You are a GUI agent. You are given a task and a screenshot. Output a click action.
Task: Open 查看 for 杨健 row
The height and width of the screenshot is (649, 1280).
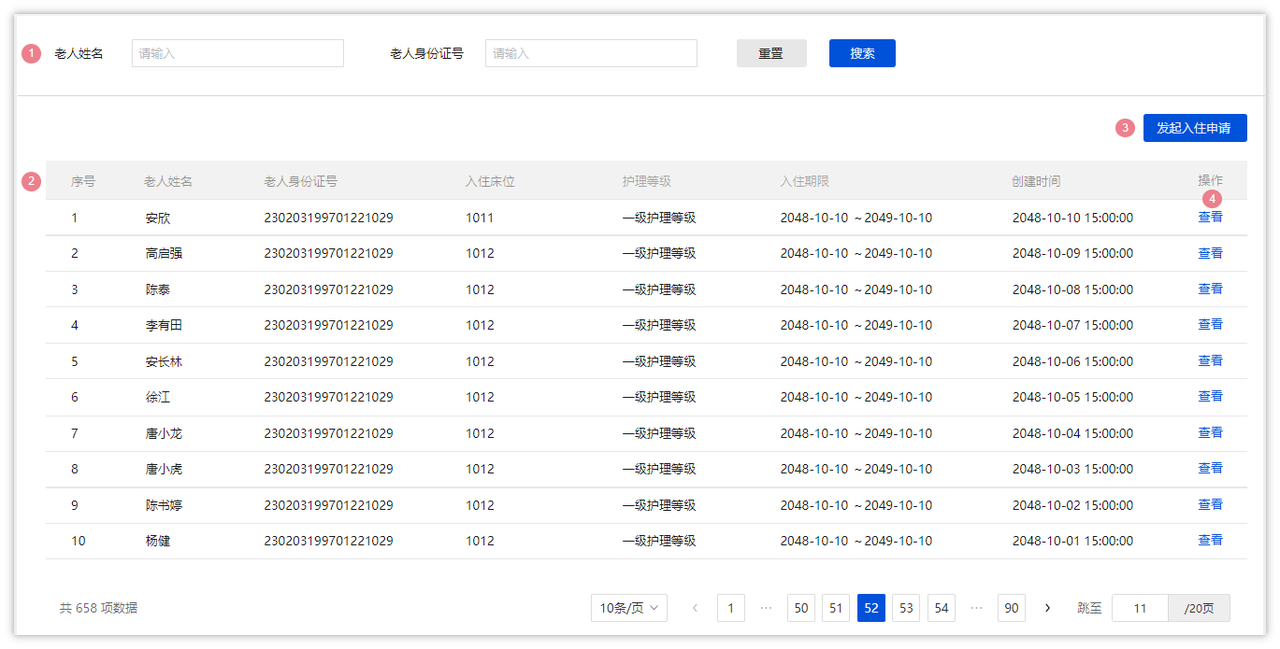[1210, 541]
